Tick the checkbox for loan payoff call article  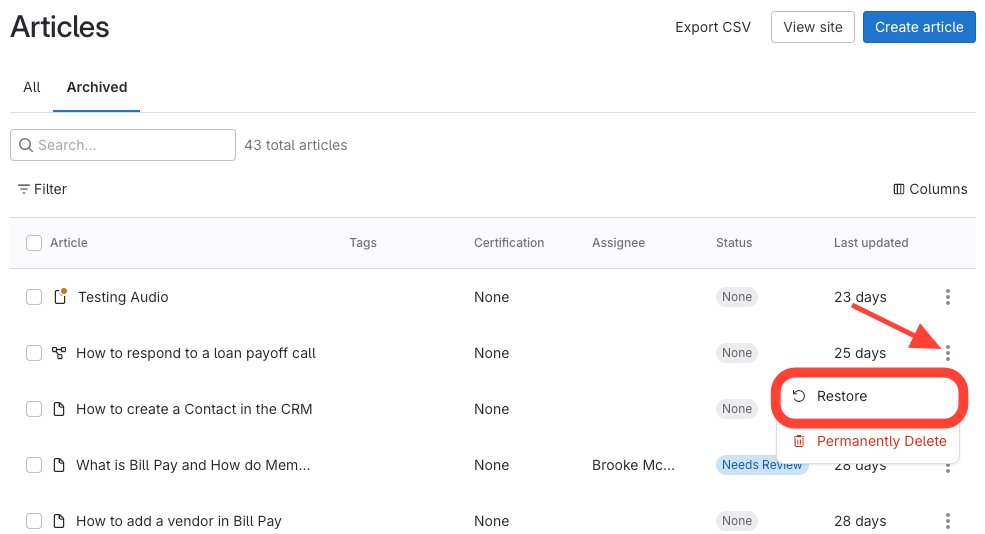[x=34, y=353]
